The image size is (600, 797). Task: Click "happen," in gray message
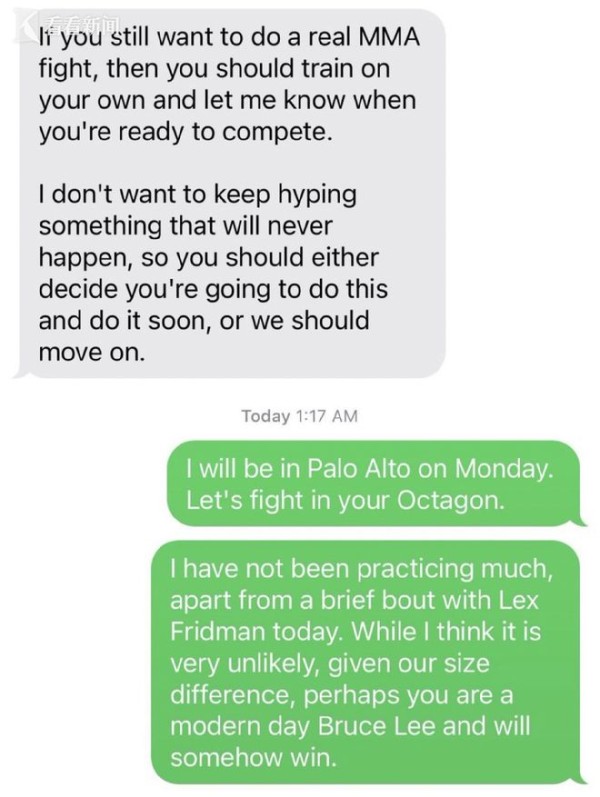click(x=86, y=259)
